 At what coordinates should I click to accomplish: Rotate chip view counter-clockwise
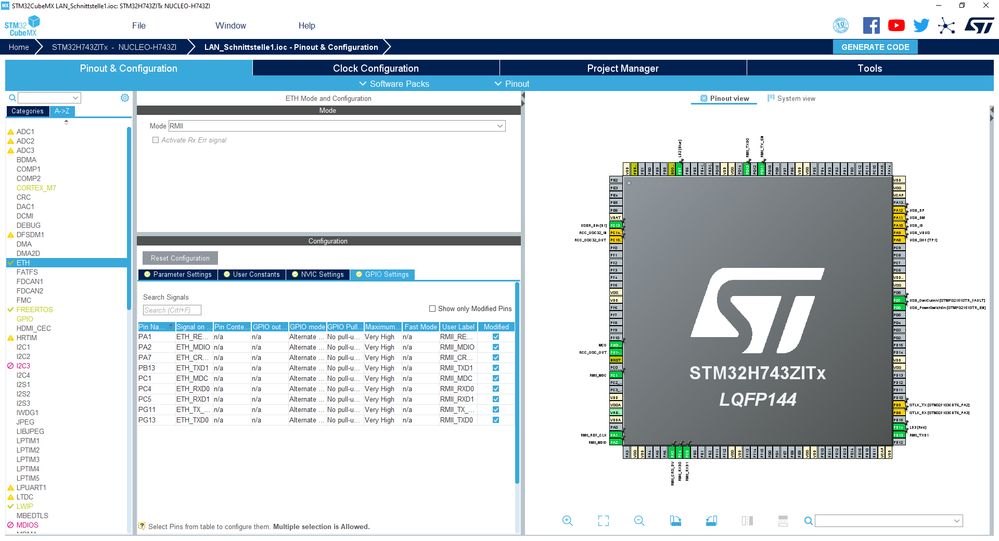[x=712, y=521]
